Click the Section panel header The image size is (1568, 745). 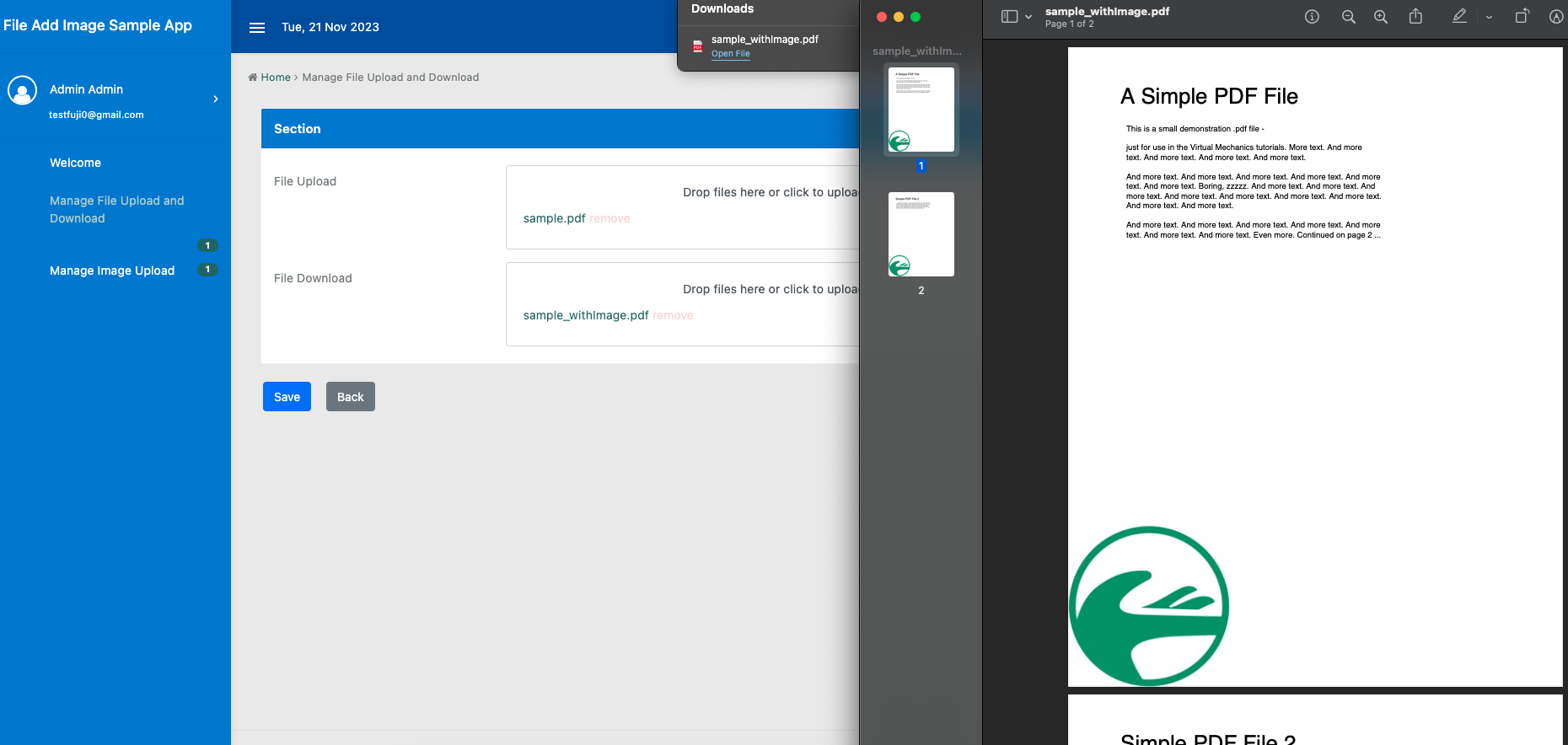(560, 129)
